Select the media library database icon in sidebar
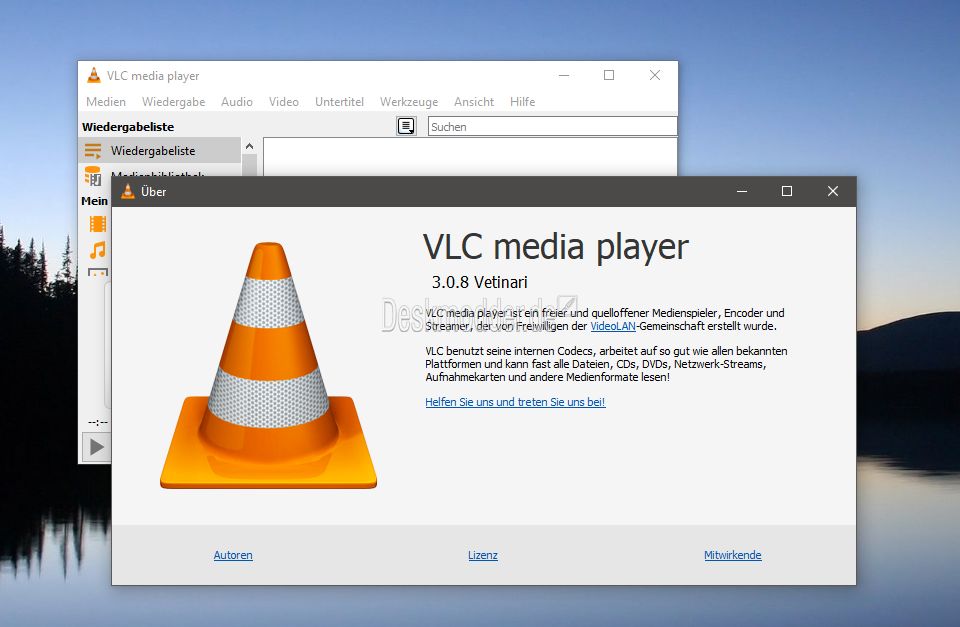Viewport: 960px width, 627px height. [93, 175]
